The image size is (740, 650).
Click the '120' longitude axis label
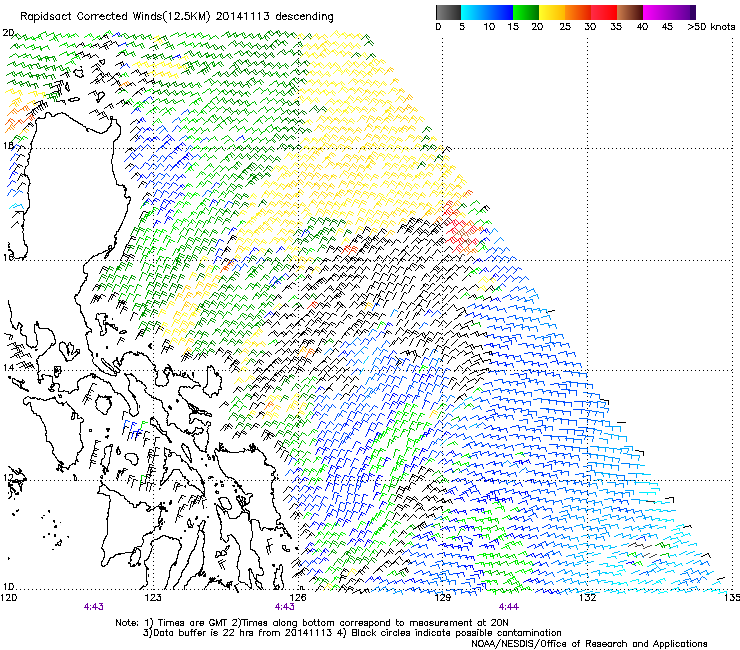click(8, 598)
